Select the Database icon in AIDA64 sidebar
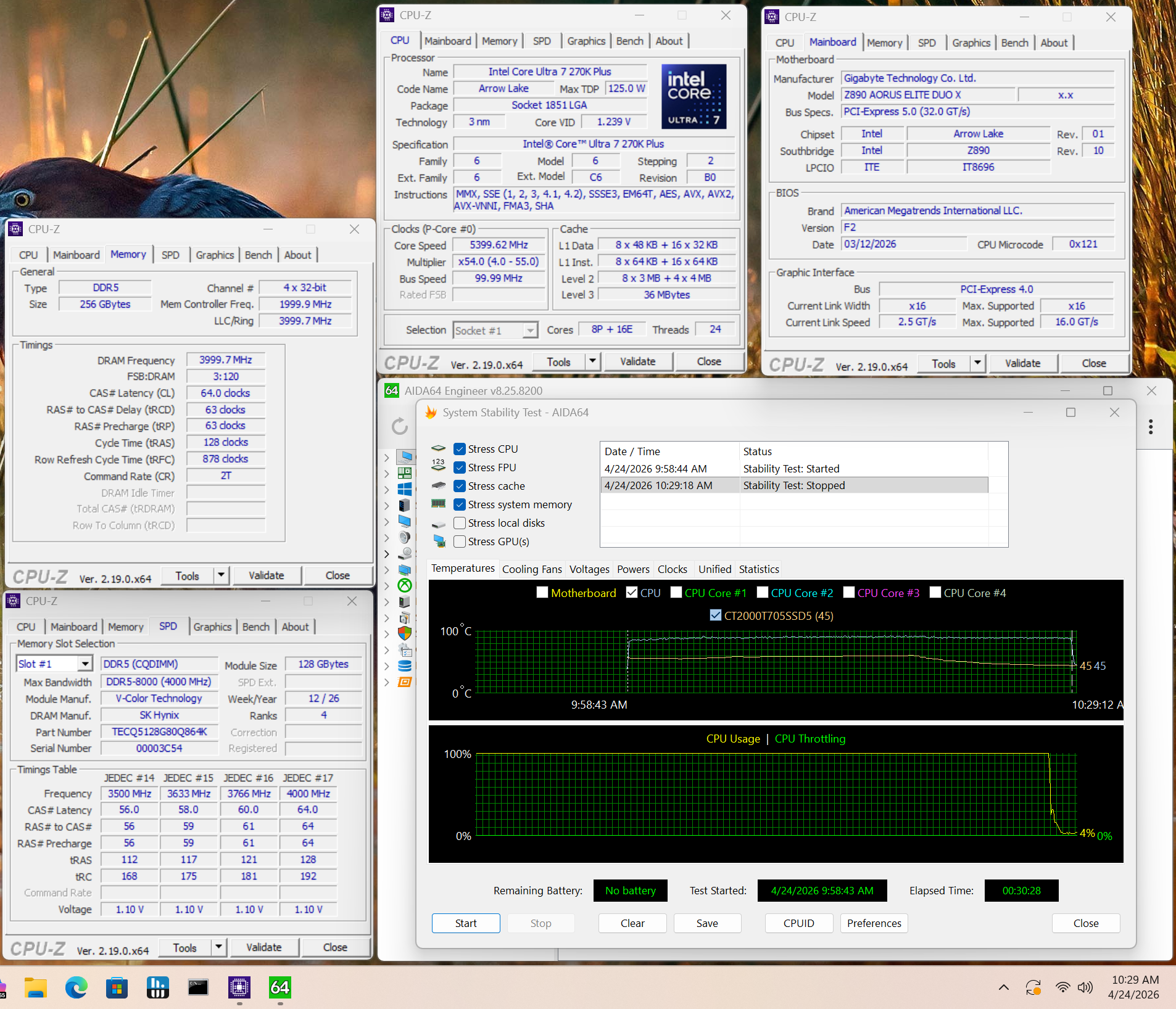The height and width of the screenshot is (1009, 1176). click(x=405, y=665)
